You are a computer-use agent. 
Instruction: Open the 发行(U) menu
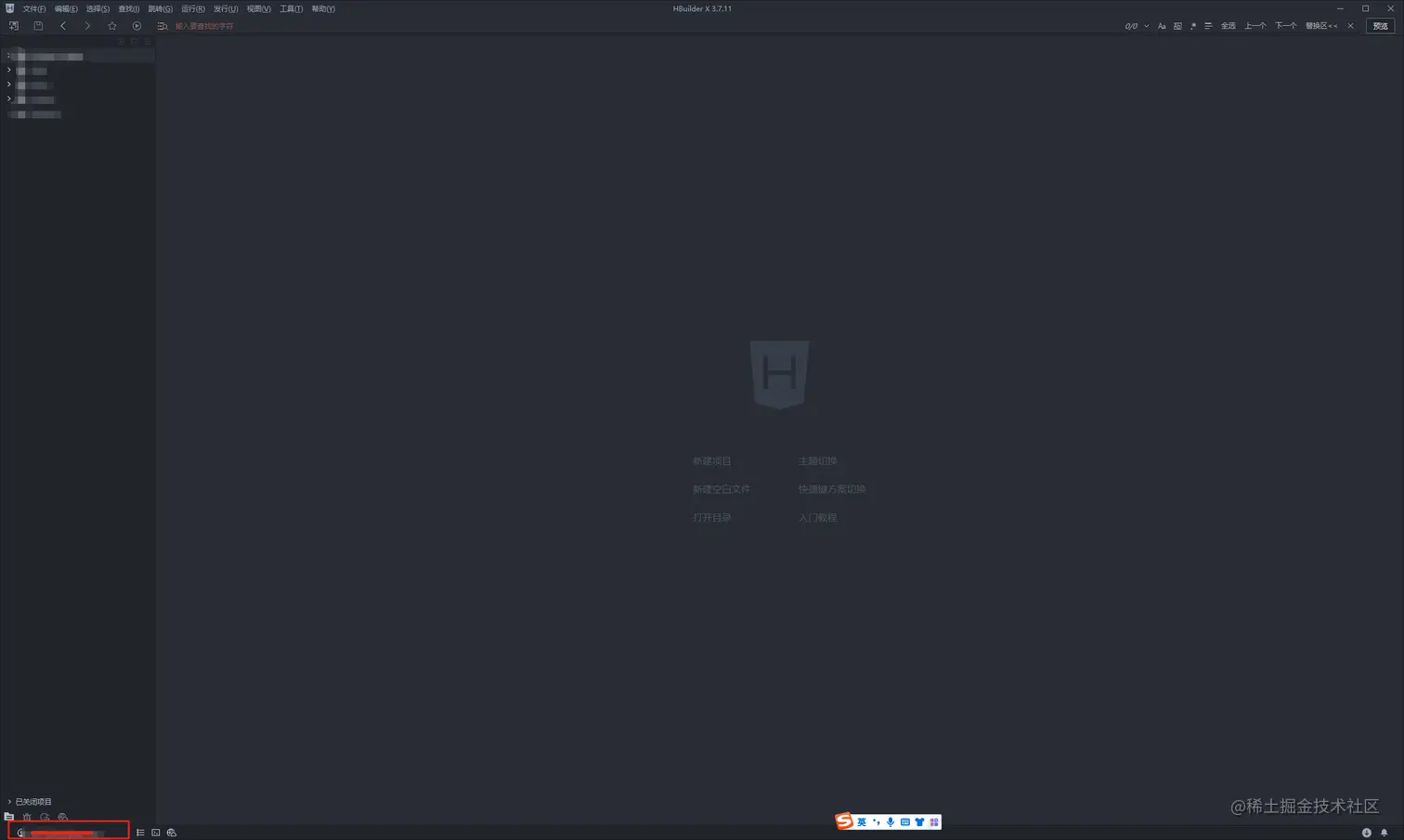click(x=226, y=8)
